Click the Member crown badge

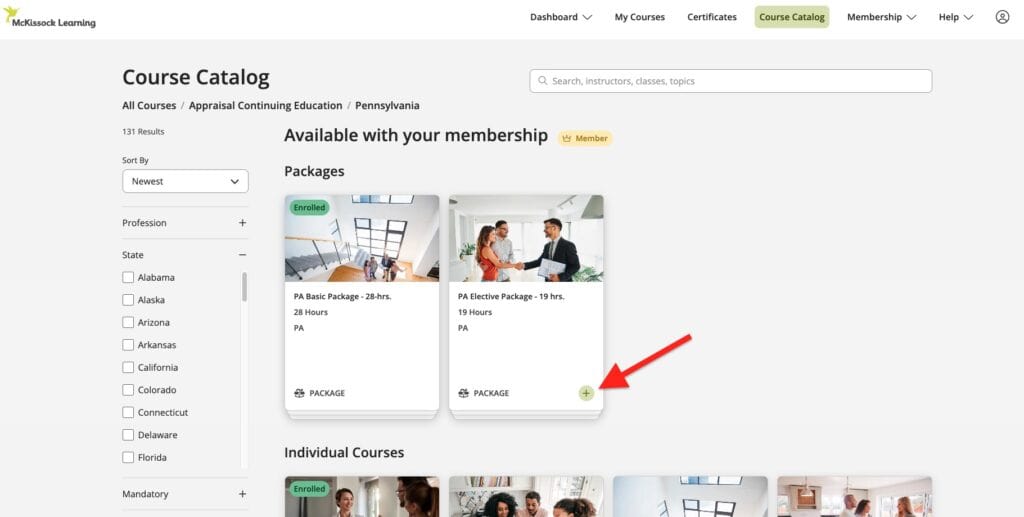coord(585,138)
